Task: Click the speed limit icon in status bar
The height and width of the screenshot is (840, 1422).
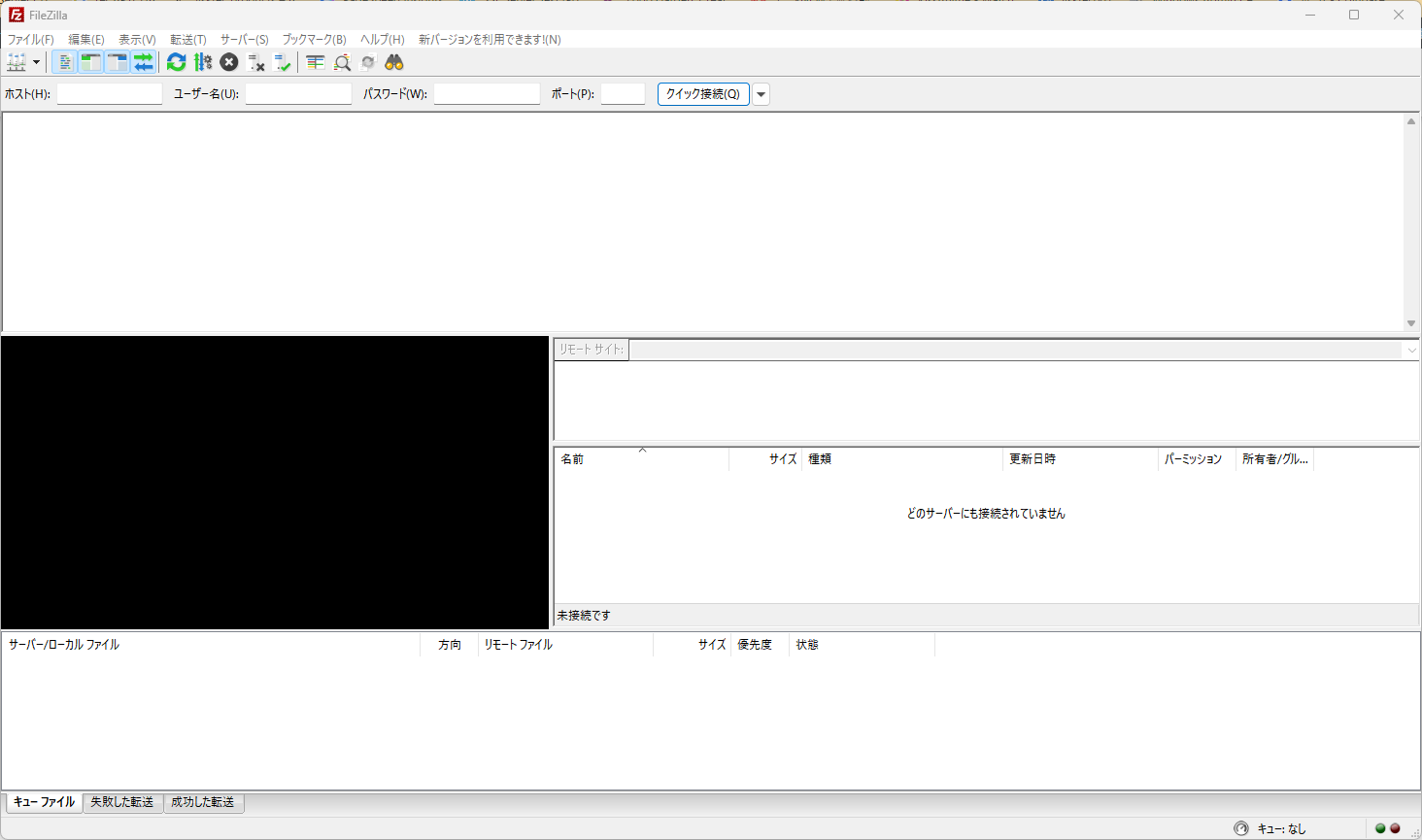Action: (x=1240, y=828)
